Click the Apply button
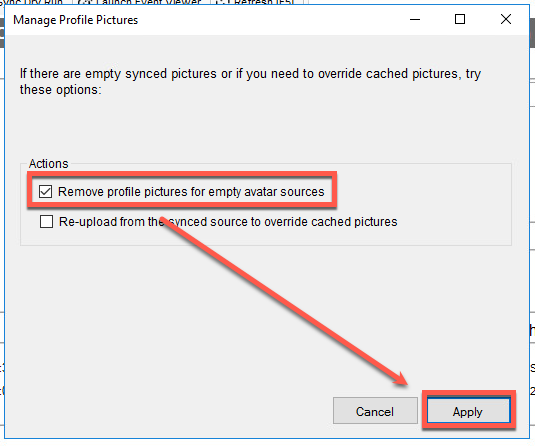Screen dimensions: 535x446 click(x=468, y=411)
